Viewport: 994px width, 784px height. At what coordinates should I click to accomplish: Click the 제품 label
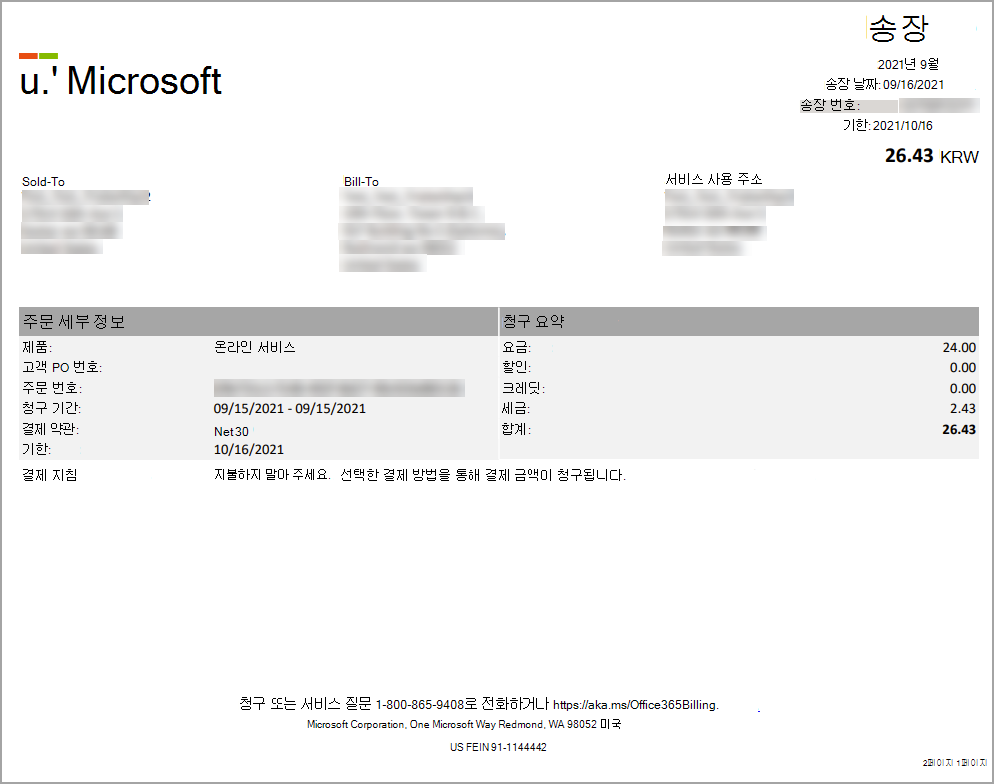(x=37, y=347)
